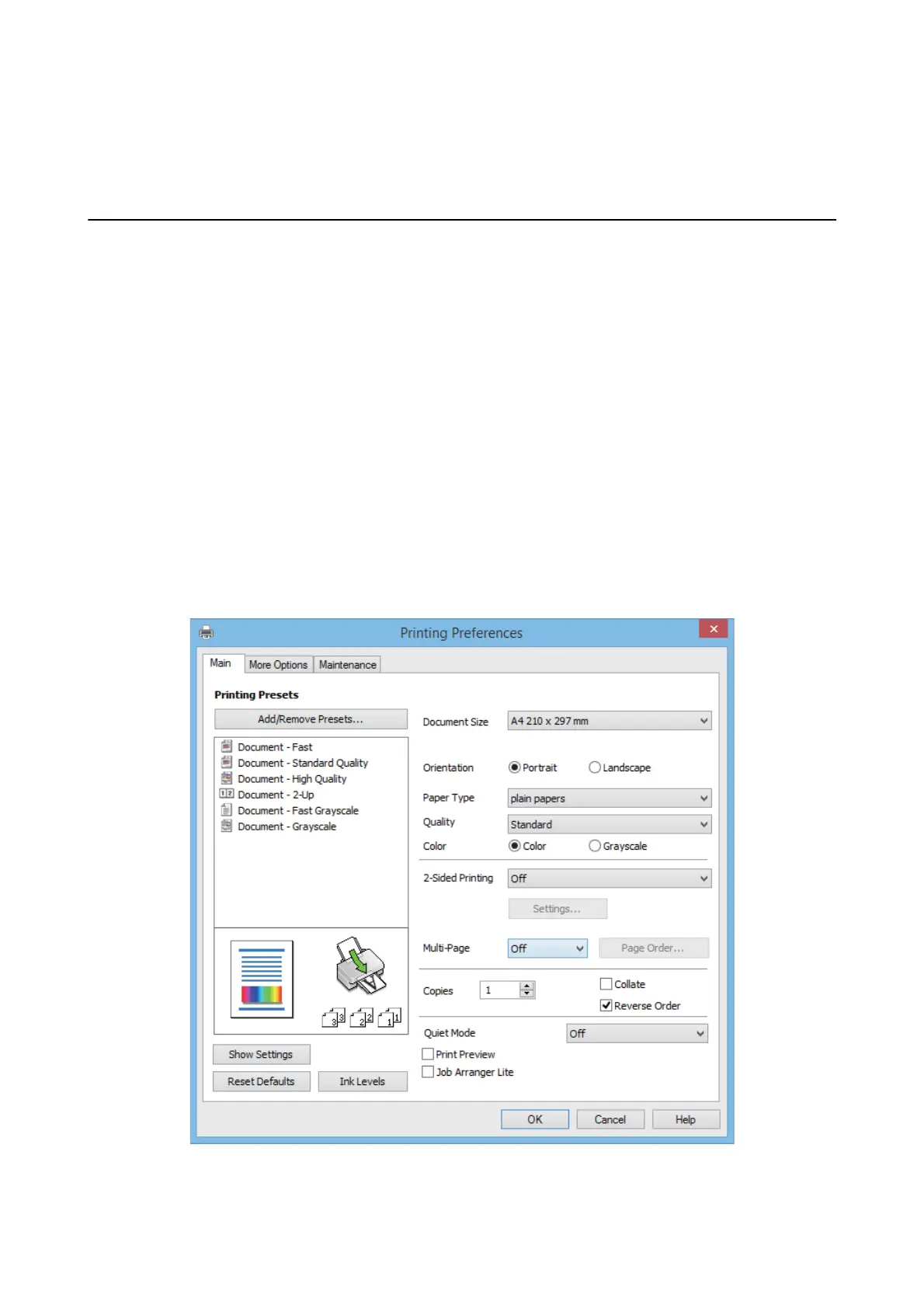Choose the Portrait orientation
Image resolution: width=924 pixels, height=1308 pixels.
pyautogui.click(x=514, y=767)
